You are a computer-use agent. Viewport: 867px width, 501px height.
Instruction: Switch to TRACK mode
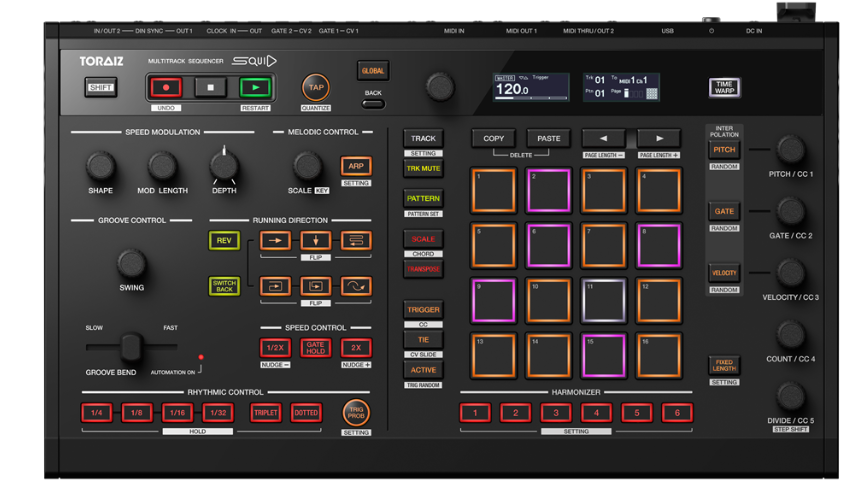coord(423,139)
